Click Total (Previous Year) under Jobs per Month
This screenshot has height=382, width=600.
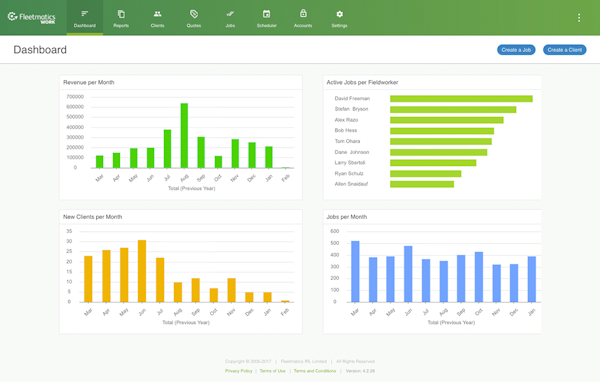click(451, 323)
